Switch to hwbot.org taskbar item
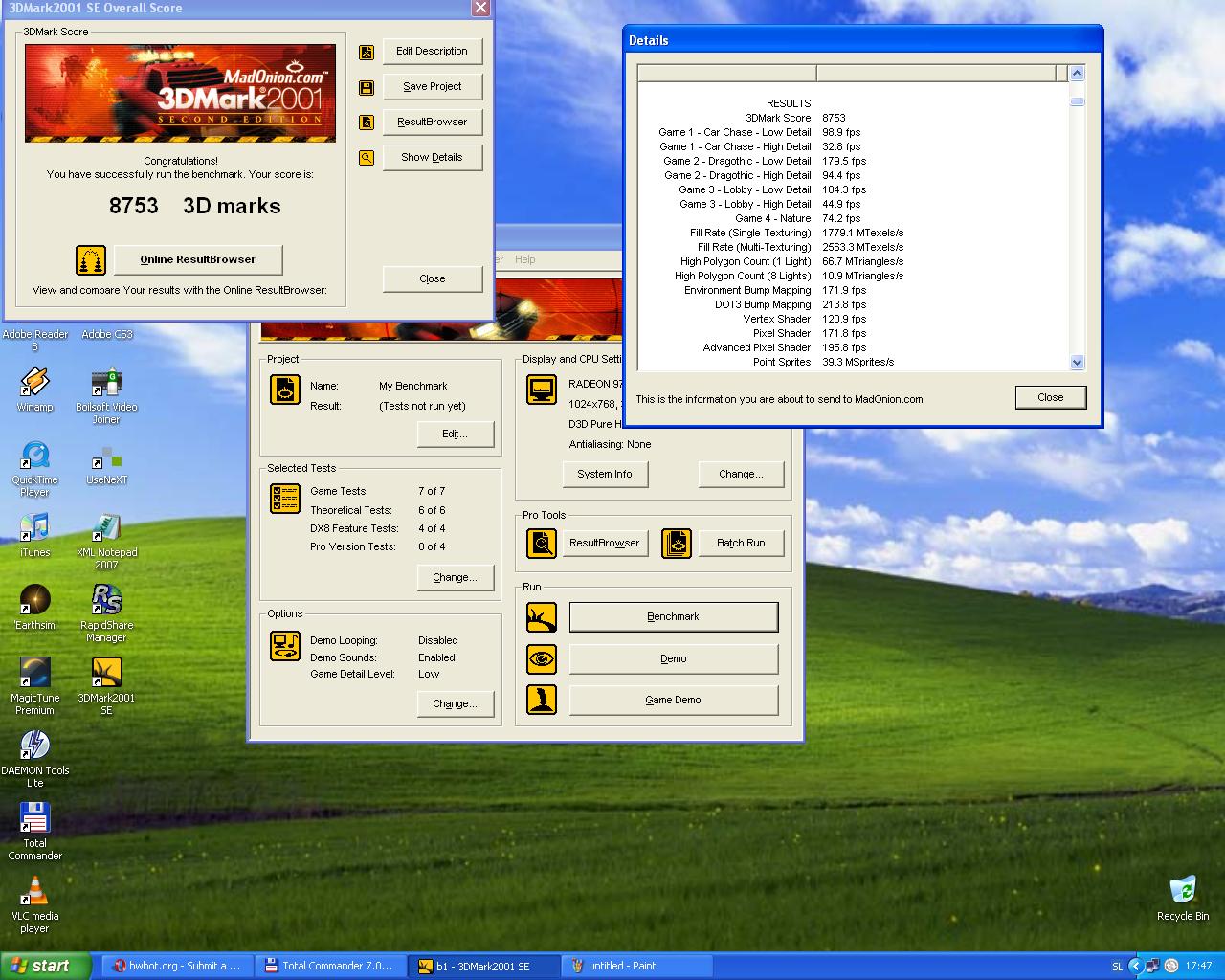 tap(177, 967)
